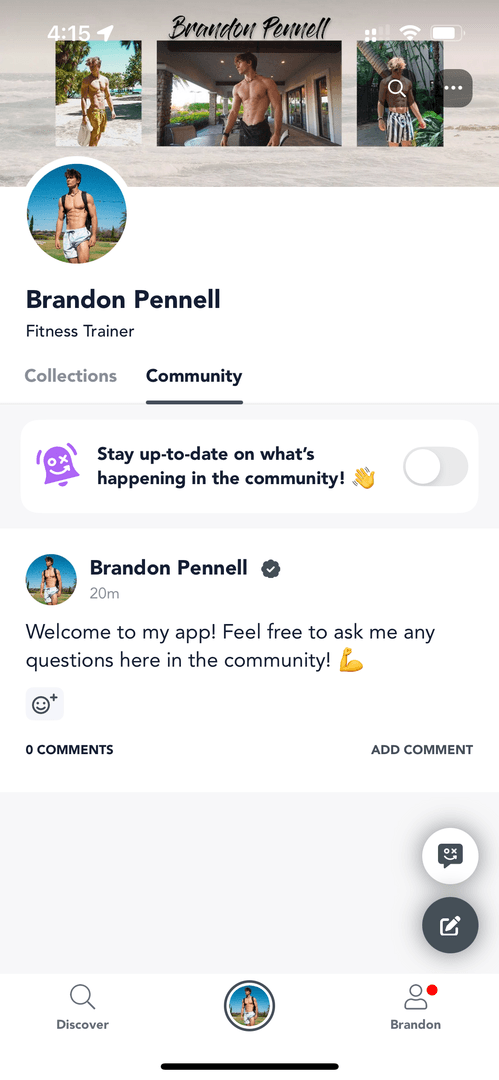This screenshot has height=1080, width=499.
Task: Tap ADD COMMENT on the post
Action: (x=422, y=750)
